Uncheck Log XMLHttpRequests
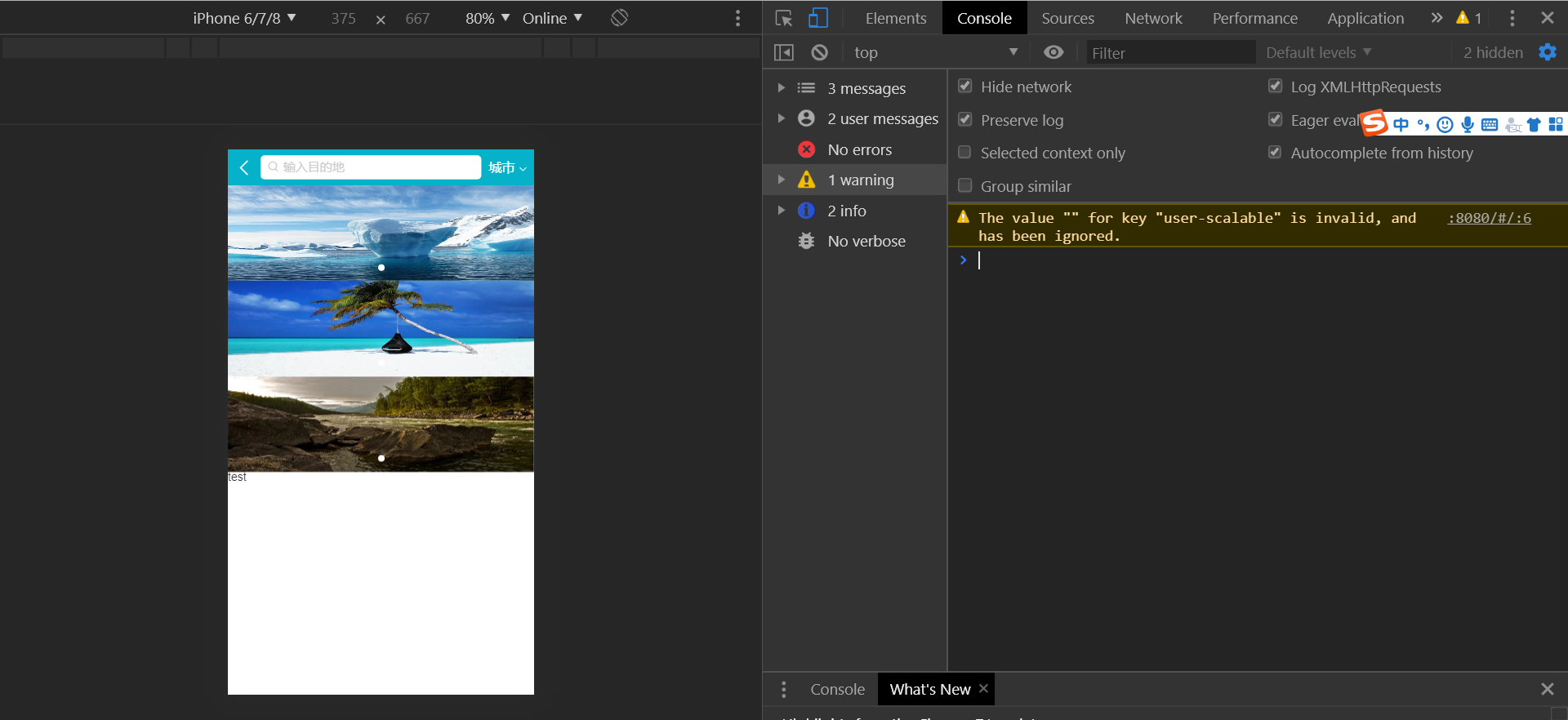This screenshot has width=1568, height=720. point(1275,86)
